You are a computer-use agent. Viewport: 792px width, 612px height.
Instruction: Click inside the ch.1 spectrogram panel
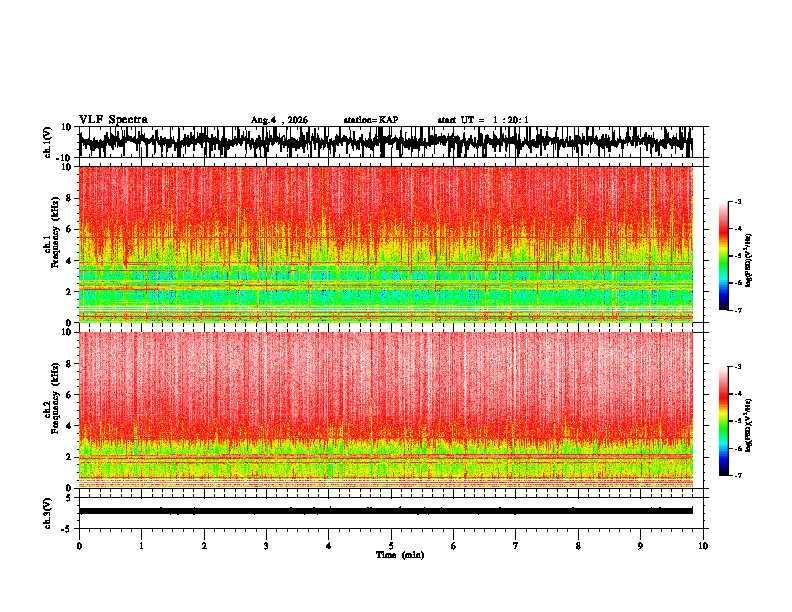386,244
